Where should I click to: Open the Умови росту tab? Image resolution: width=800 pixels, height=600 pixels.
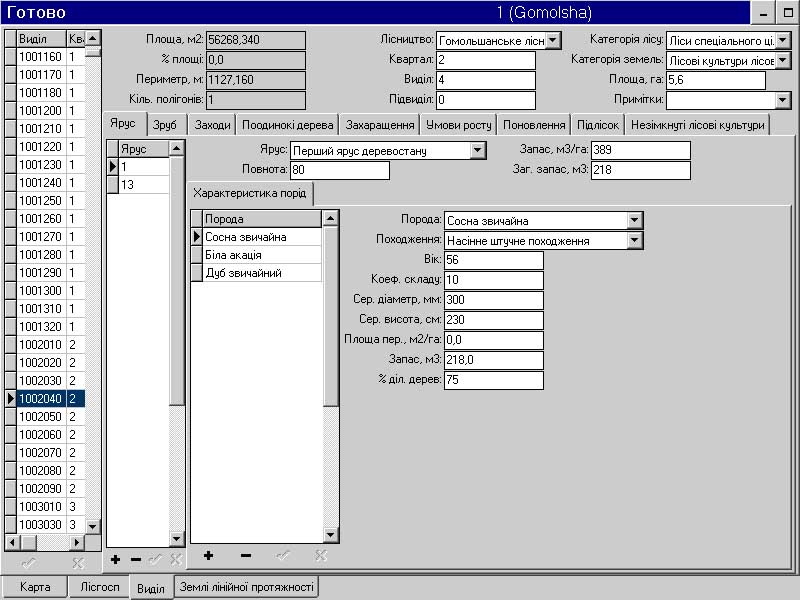(x=458, y=126)
